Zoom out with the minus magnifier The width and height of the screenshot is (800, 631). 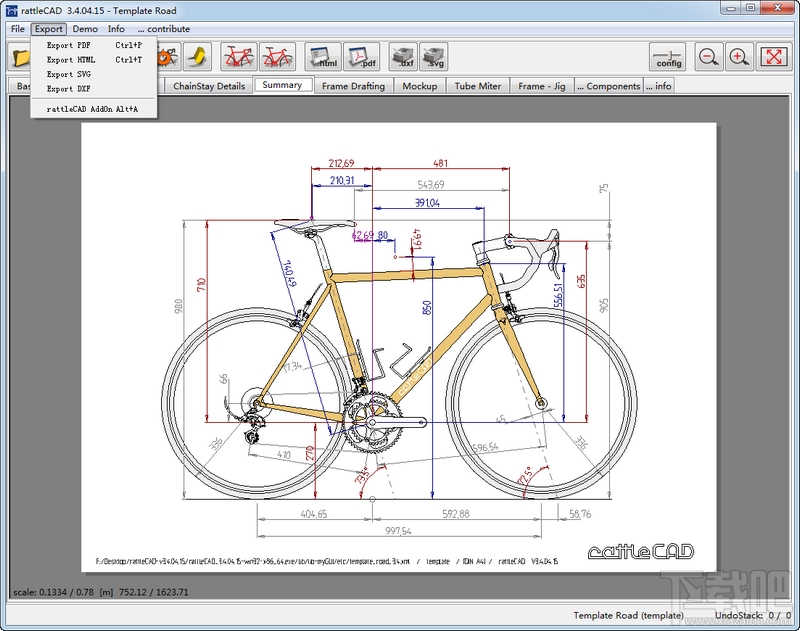click(708, 57)
